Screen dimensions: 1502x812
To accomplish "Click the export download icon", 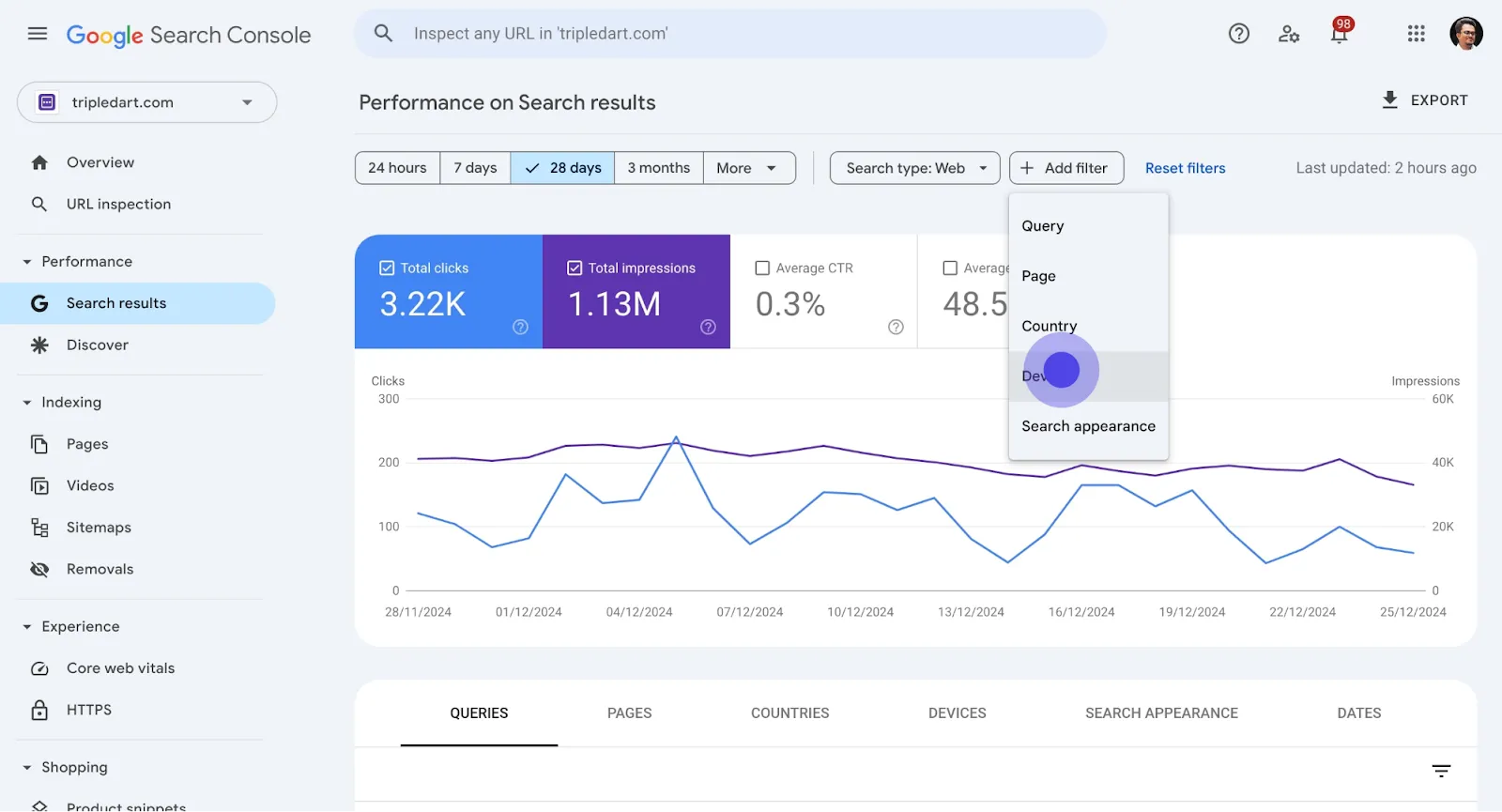I will pyautogui.click(x=1390, y=100).
